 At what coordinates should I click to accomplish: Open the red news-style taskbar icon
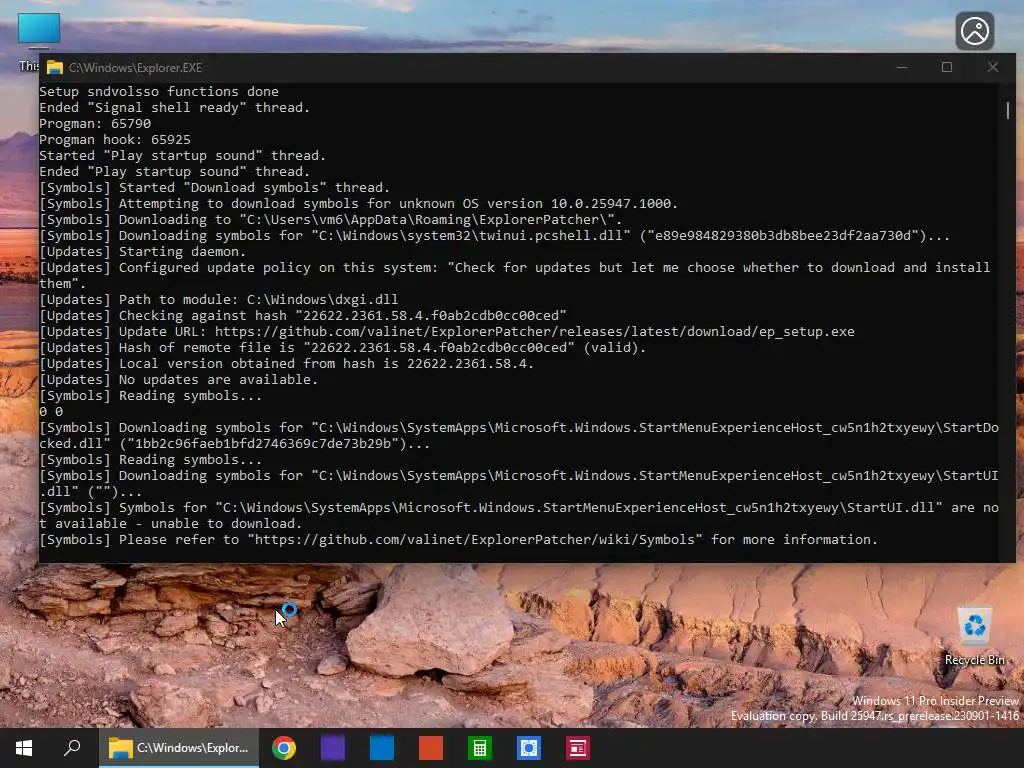click(x=577, y=748)
